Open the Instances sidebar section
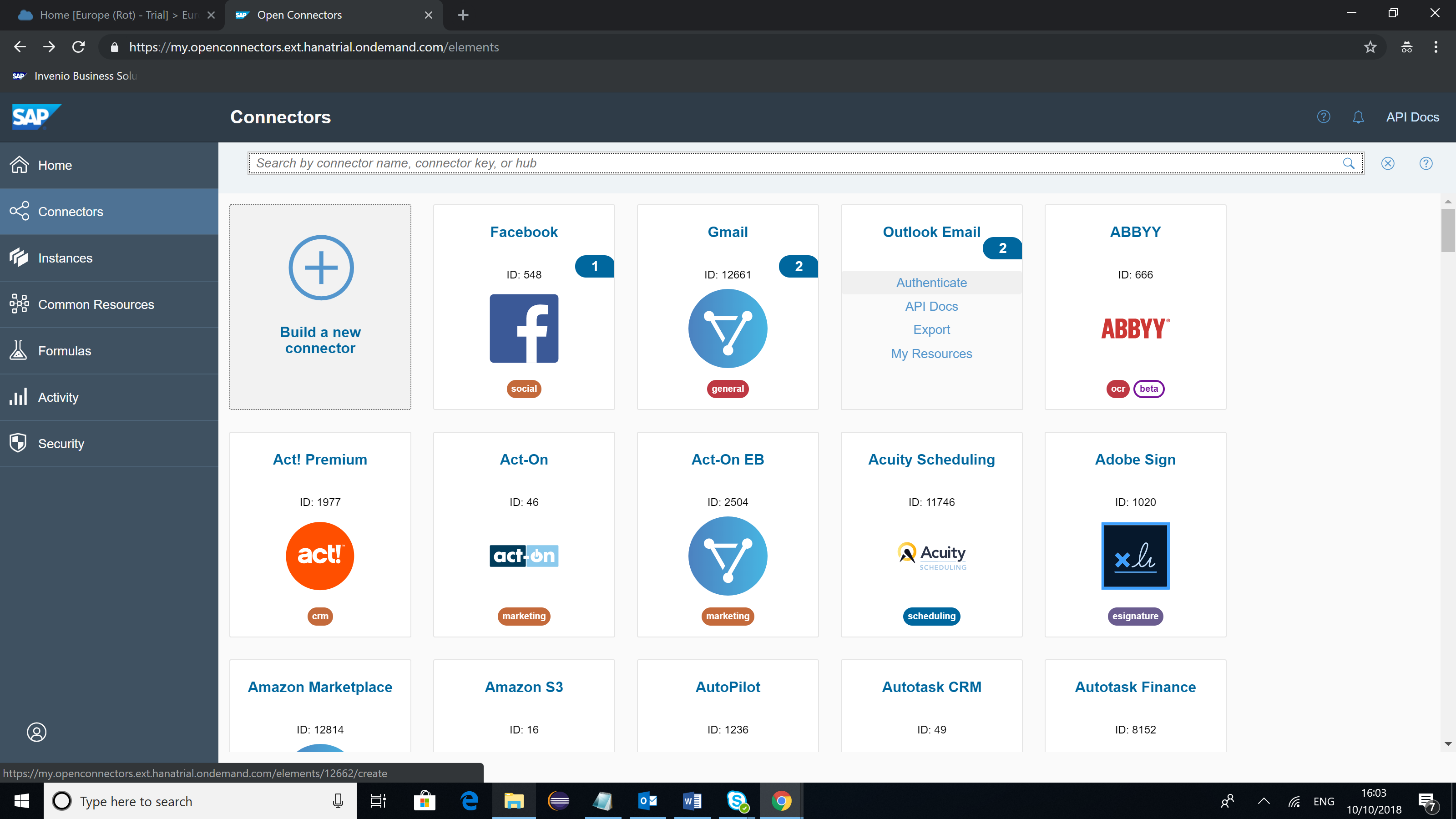Viewport: 1456px width, 819px height. click(x=65, y=258)
